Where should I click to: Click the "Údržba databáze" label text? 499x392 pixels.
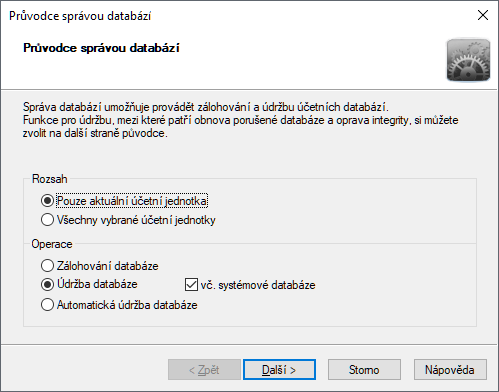[97, 284]
